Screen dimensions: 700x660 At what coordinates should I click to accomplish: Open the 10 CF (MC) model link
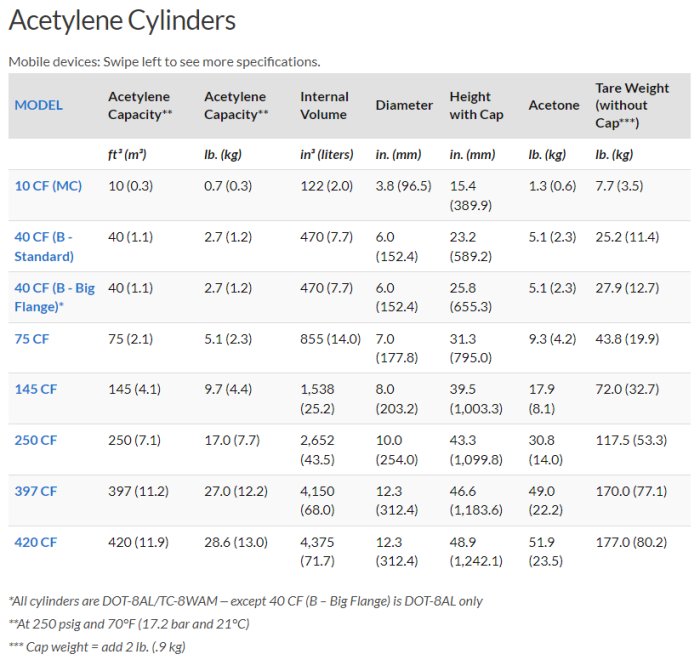48,185
